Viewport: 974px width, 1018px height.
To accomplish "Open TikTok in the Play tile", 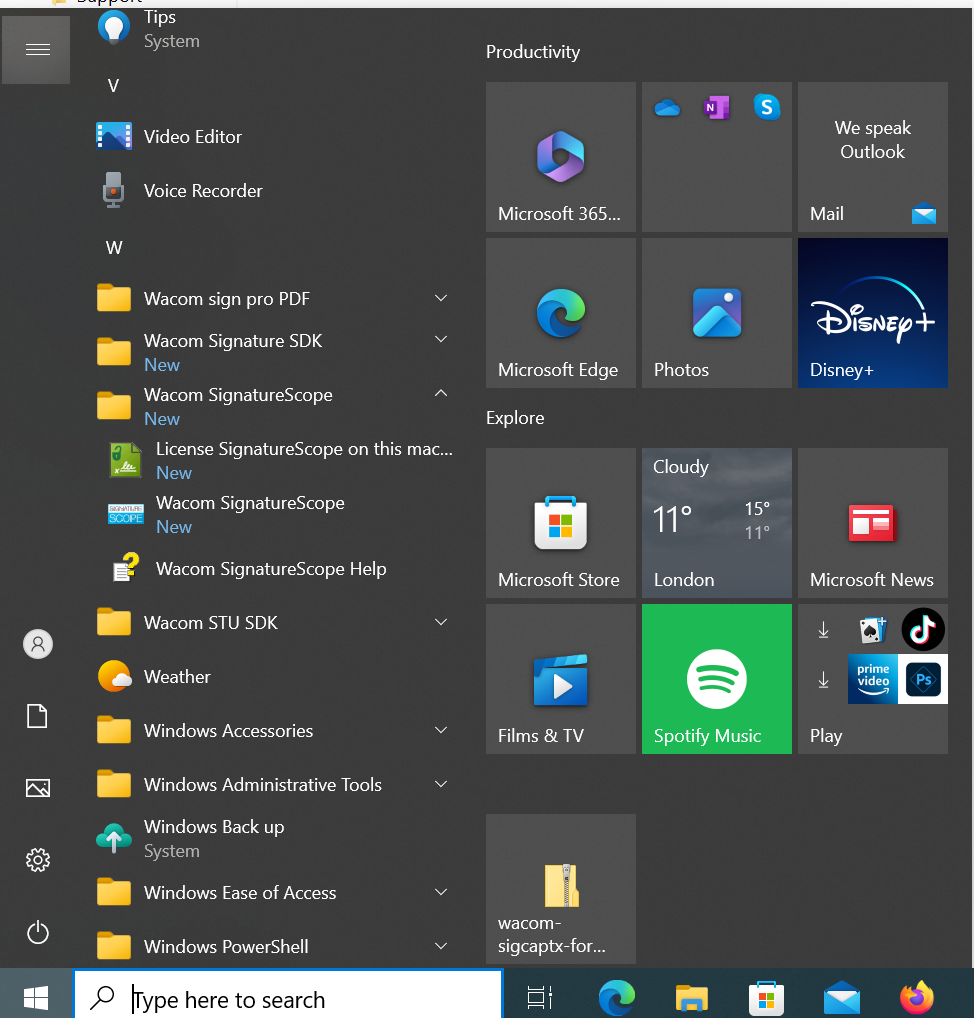I will click(923, 629).
